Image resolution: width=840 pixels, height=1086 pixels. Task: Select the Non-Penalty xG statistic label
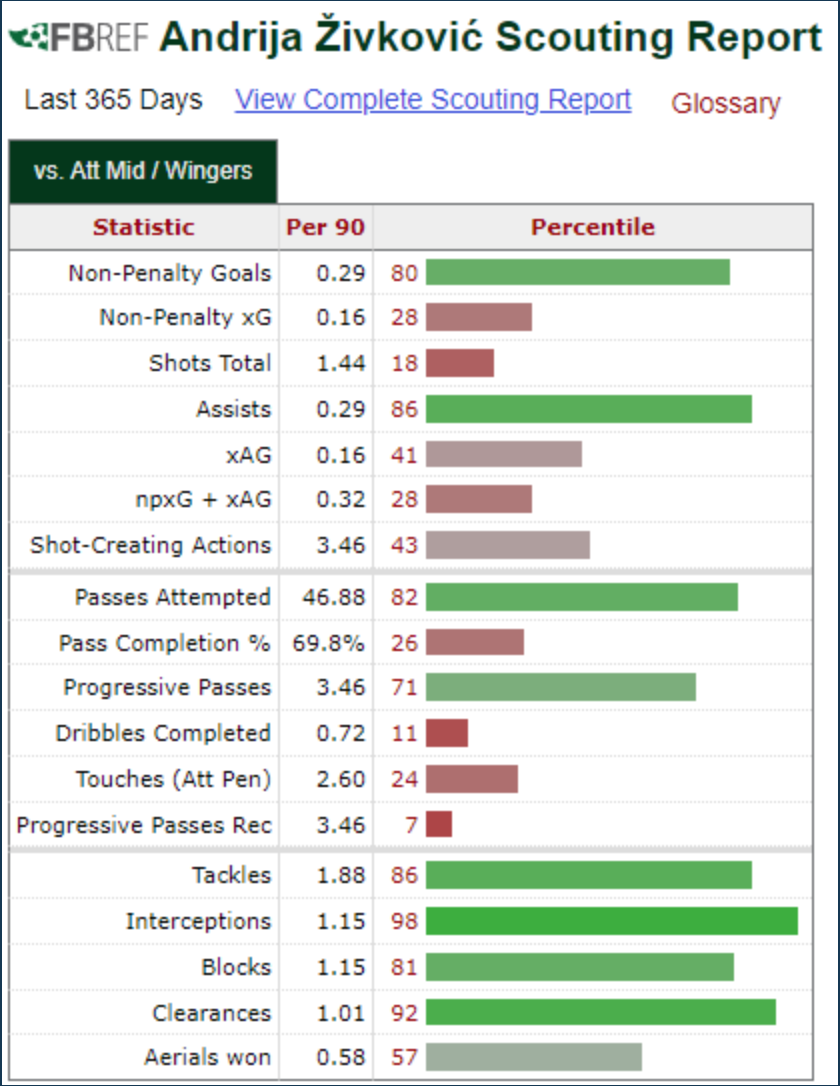[x=185, y=317]
